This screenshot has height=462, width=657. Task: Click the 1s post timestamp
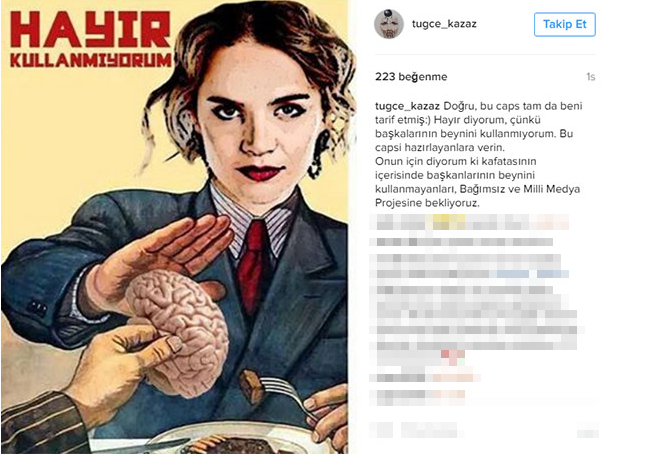[590, 77]
